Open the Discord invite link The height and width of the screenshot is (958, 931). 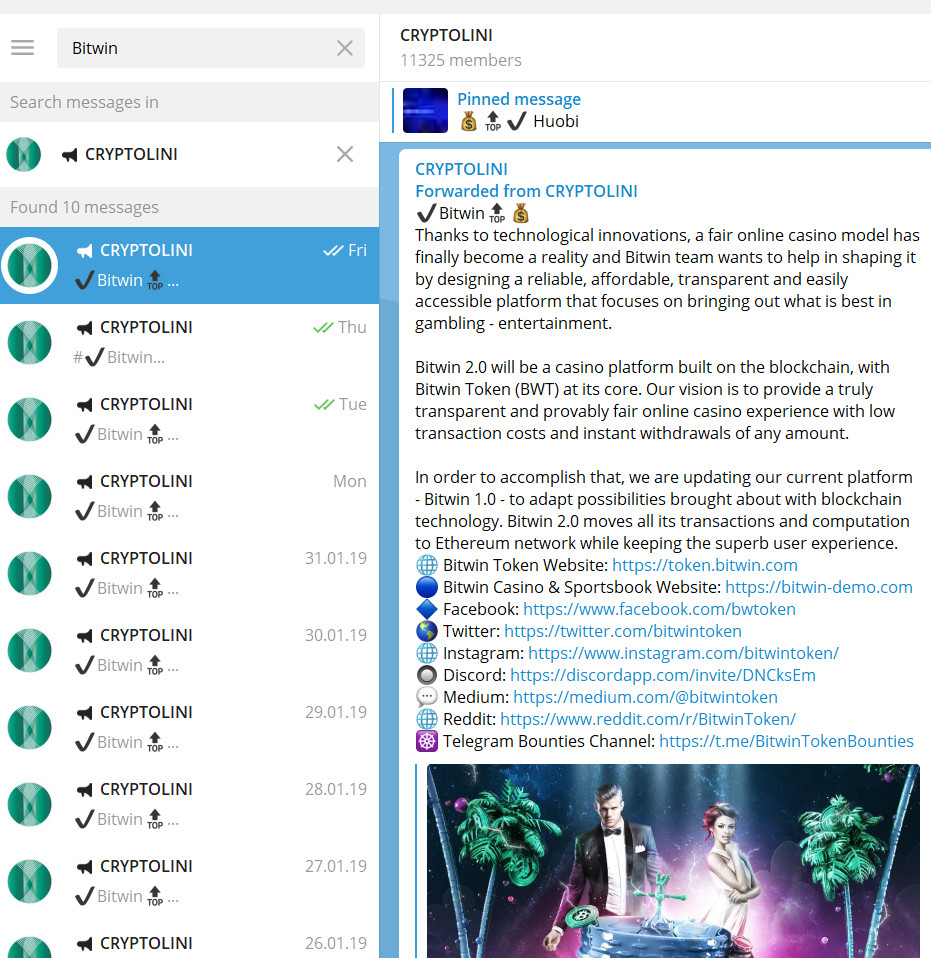[663, 675]
